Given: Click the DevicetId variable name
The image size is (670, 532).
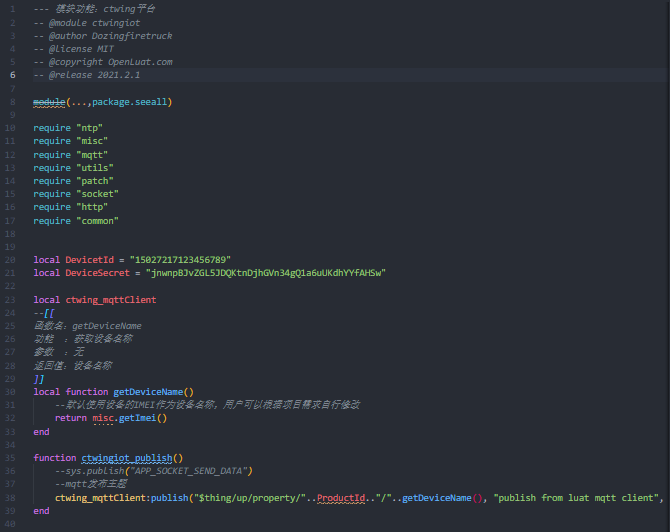Looking at the screenshot, I should point(90,260).
